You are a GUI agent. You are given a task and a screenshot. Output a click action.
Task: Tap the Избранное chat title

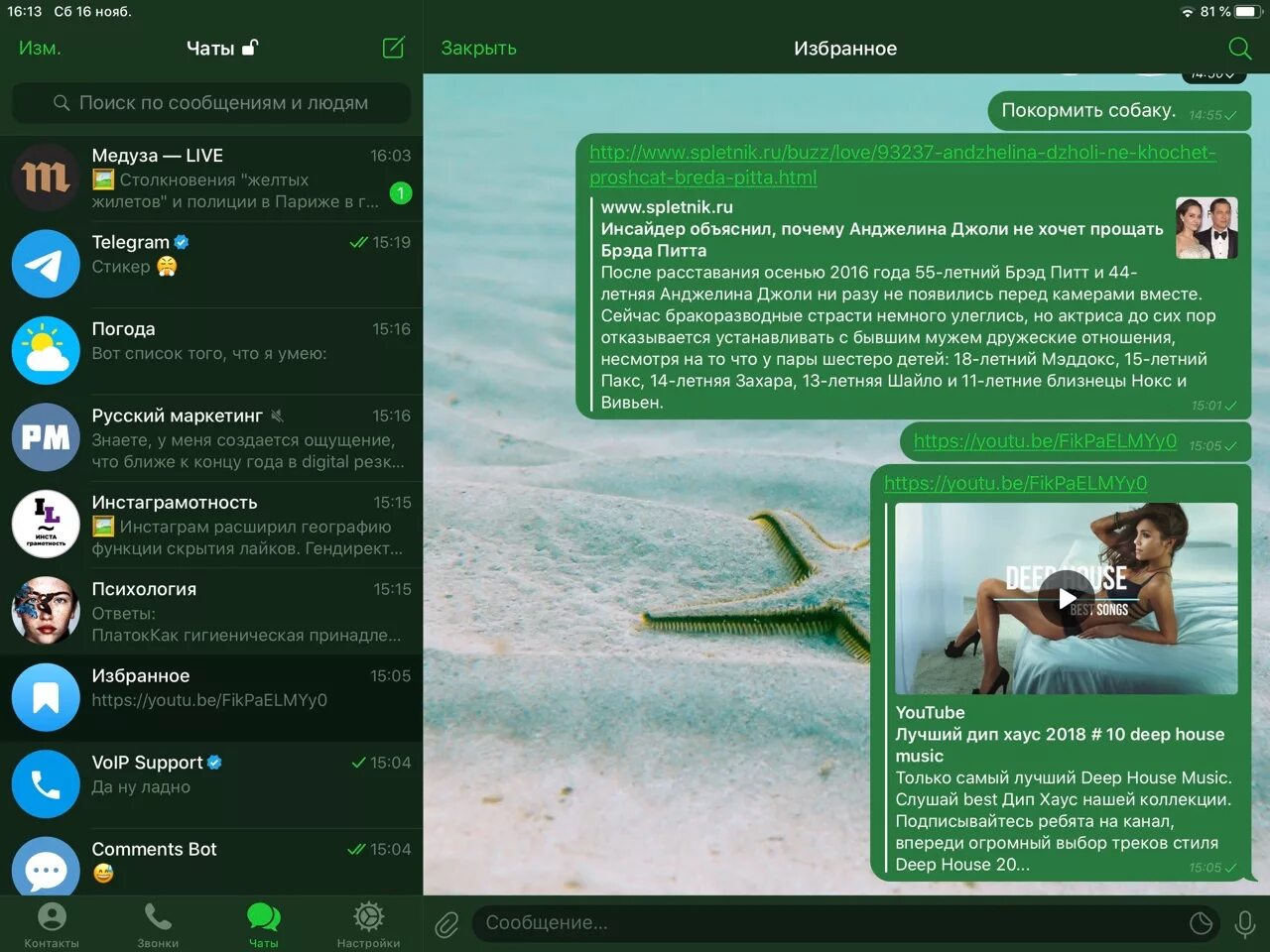point(845,48)
